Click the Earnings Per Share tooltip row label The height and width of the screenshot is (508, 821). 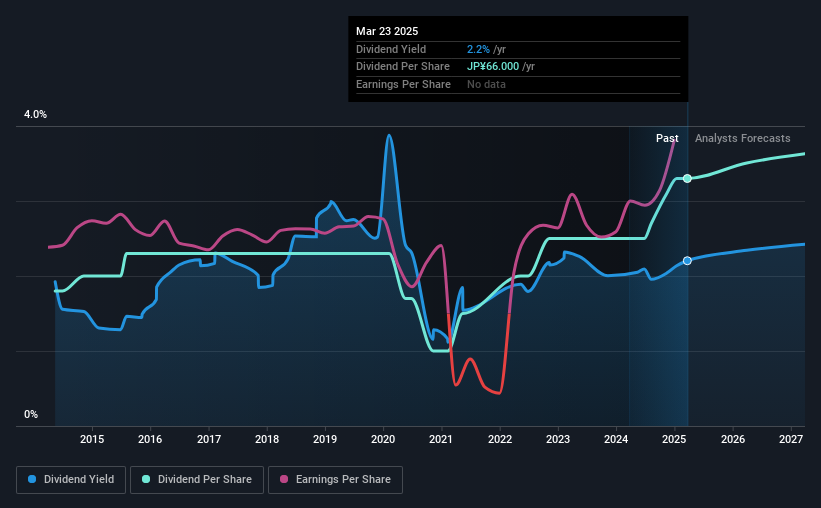coord(403,84)
